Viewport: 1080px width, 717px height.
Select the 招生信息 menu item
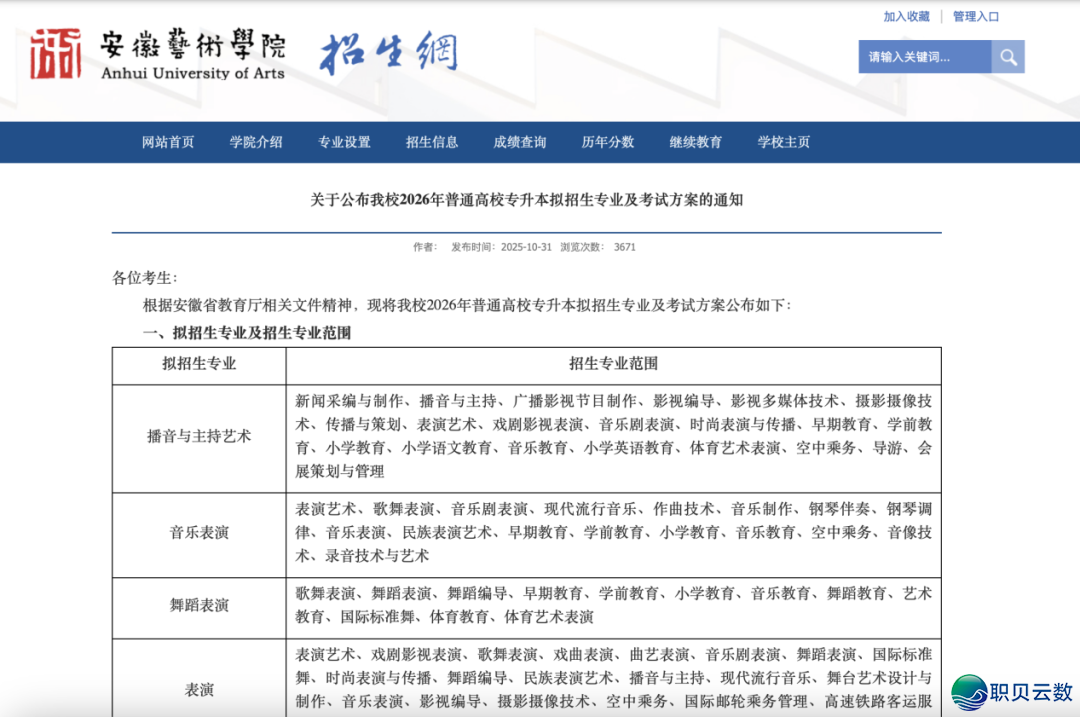point(431,142)
